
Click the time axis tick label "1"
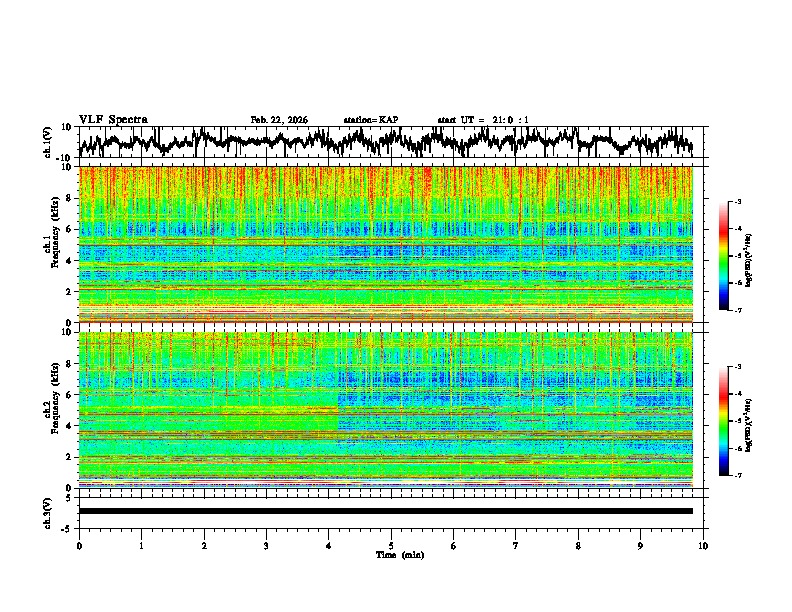click(x=141, y=546)
